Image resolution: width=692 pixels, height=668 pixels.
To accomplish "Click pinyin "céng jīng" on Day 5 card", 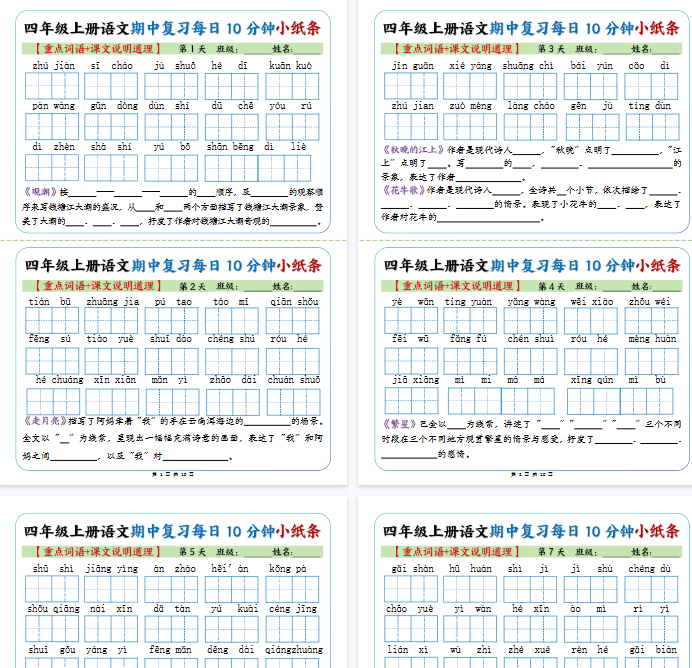I will [x=293, y=609].
